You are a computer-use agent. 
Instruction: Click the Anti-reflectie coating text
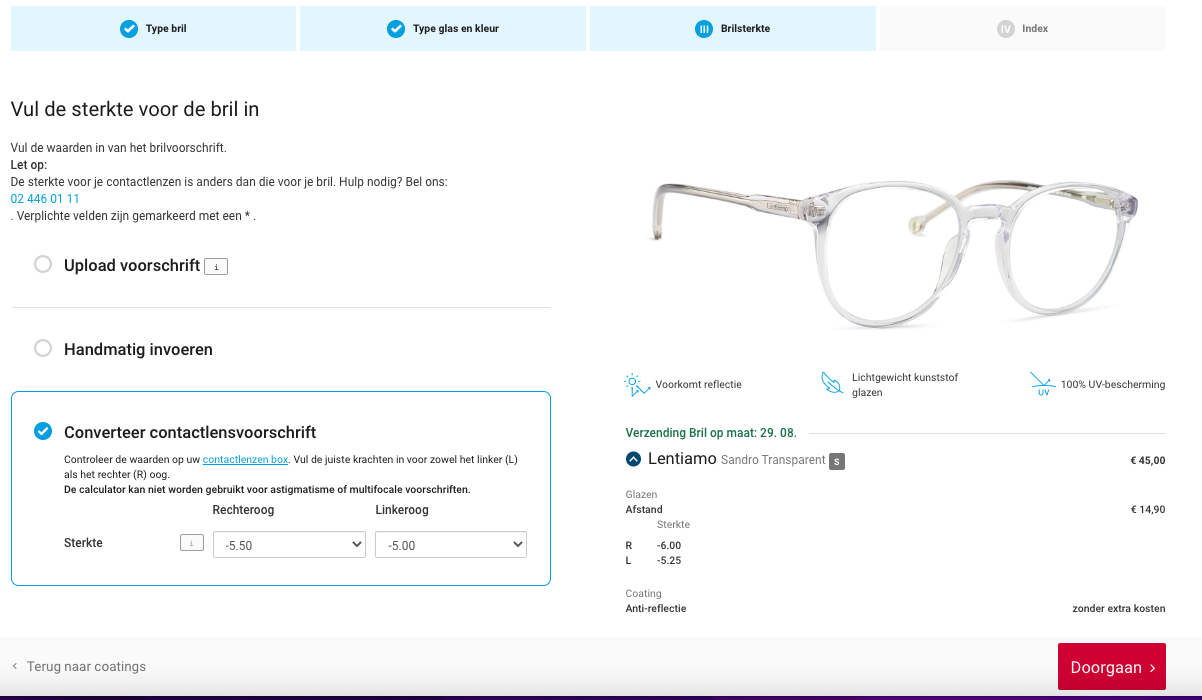(x=656, y=608)
